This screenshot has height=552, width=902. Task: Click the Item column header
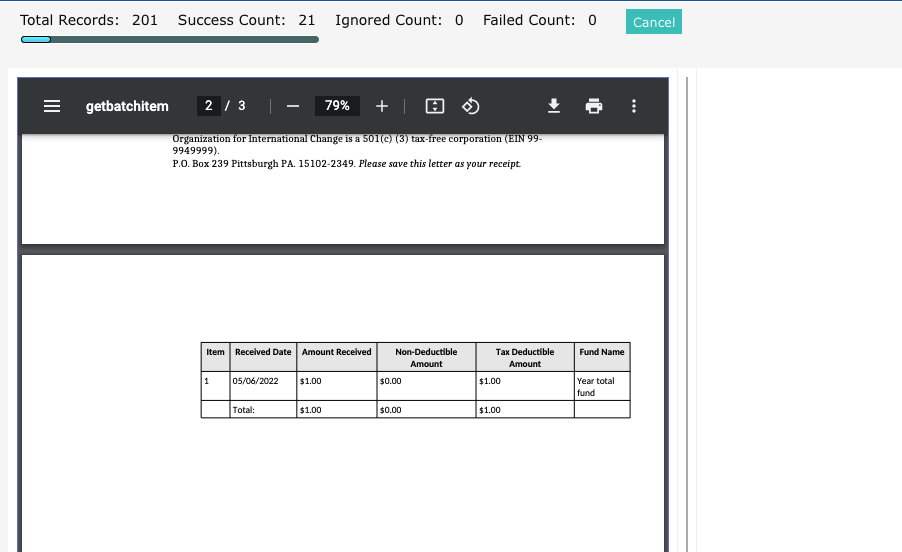click(x=215, y=357)
